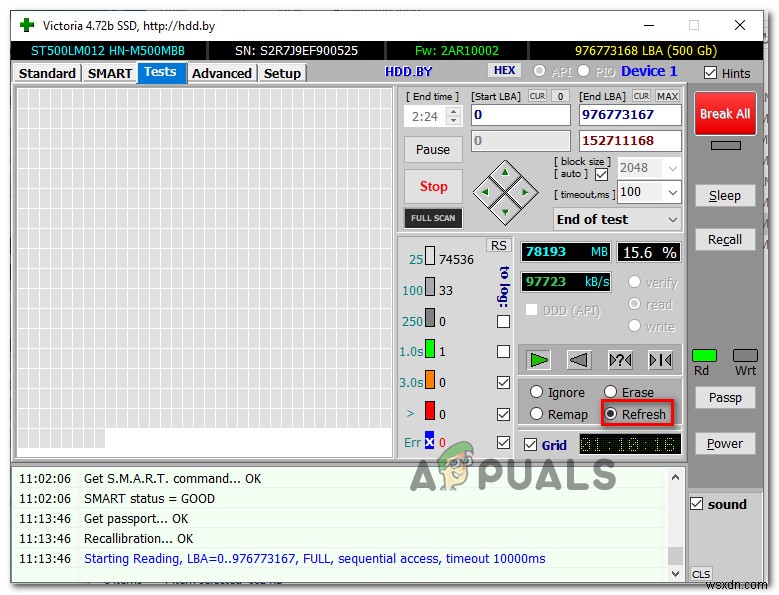Select the API mode radio button
The image size is (779, 595).
pos(539,71)
